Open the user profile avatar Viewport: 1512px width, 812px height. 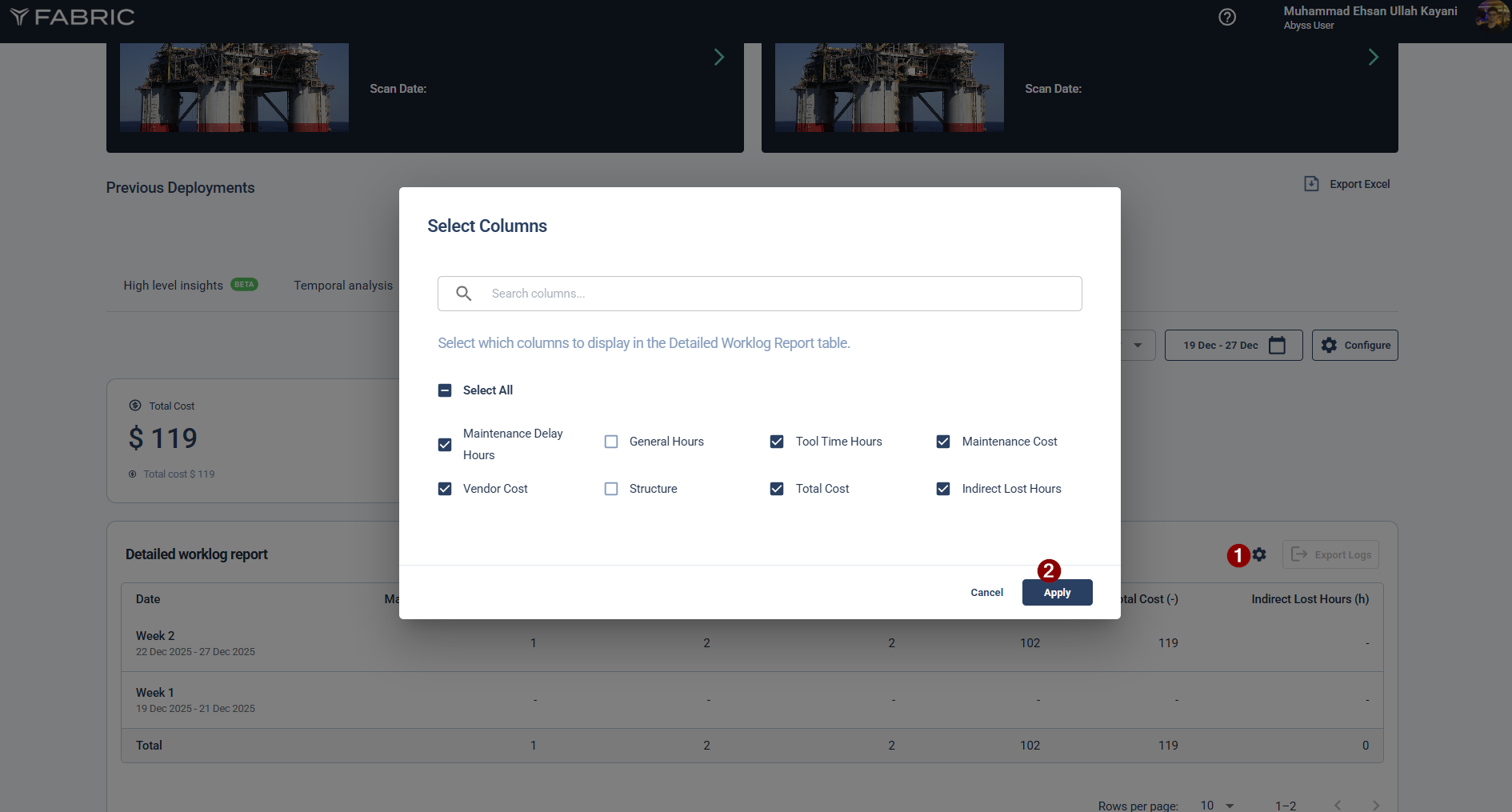[x=1492, y=16]
